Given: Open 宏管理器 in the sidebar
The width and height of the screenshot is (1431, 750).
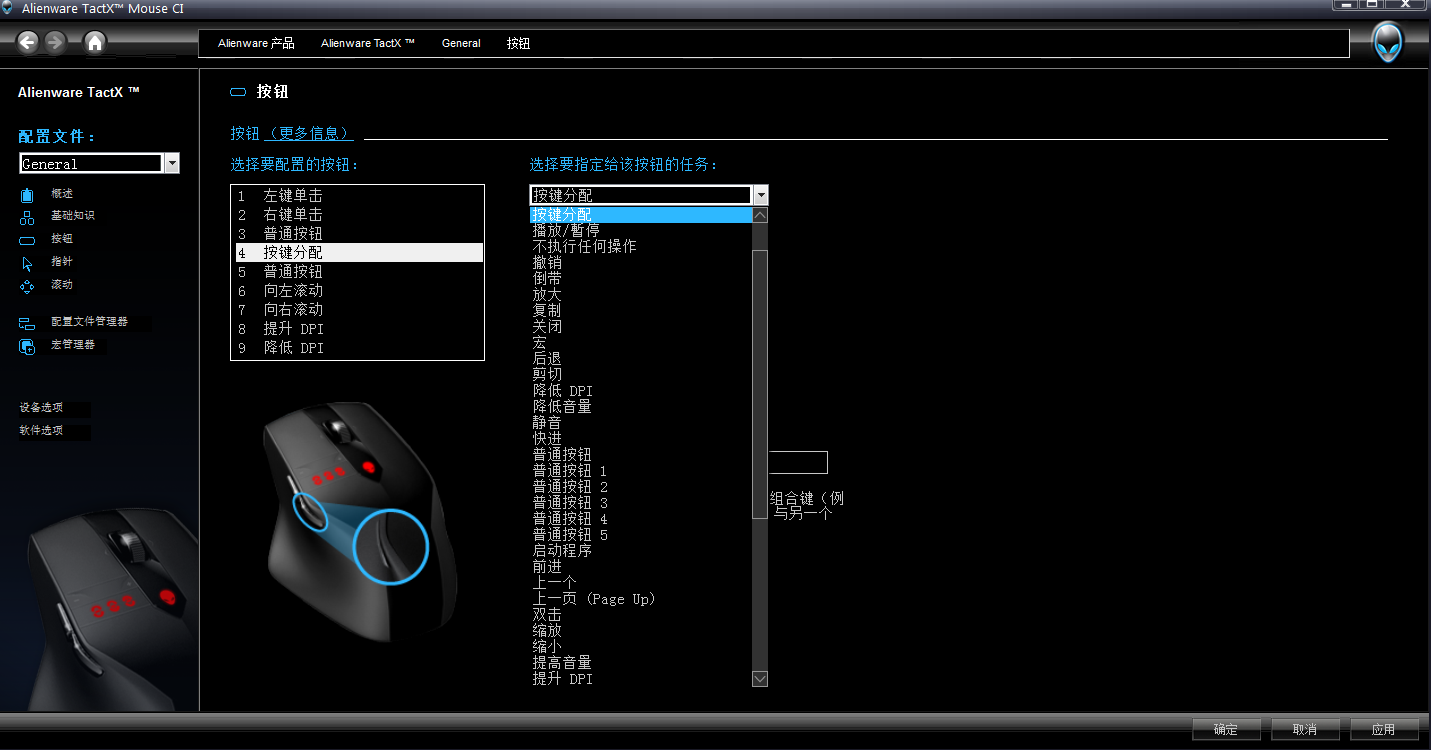Looking at the screenshot, I should pyautogui.click(x=73, y=345).
